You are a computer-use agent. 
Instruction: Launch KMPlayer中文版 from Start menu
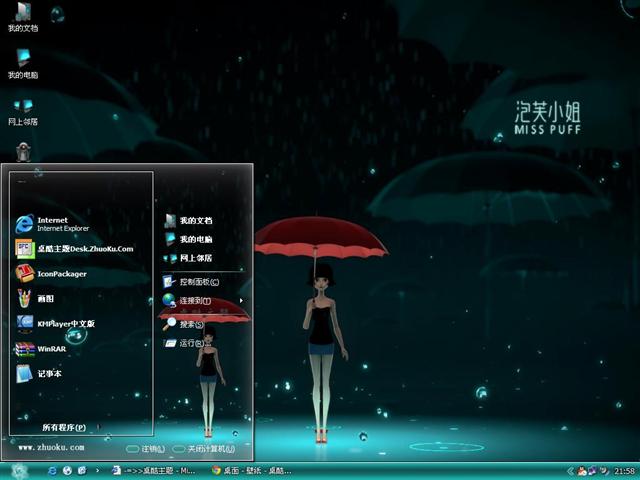55,324
